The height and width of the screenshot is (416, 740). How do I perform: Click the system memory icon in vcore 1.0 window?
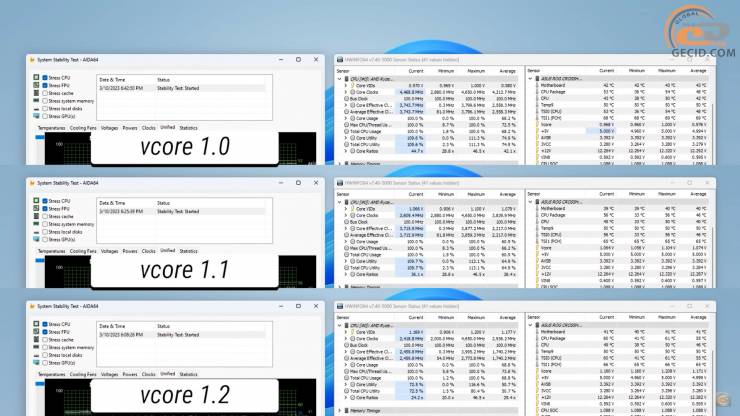click(36, 101)
